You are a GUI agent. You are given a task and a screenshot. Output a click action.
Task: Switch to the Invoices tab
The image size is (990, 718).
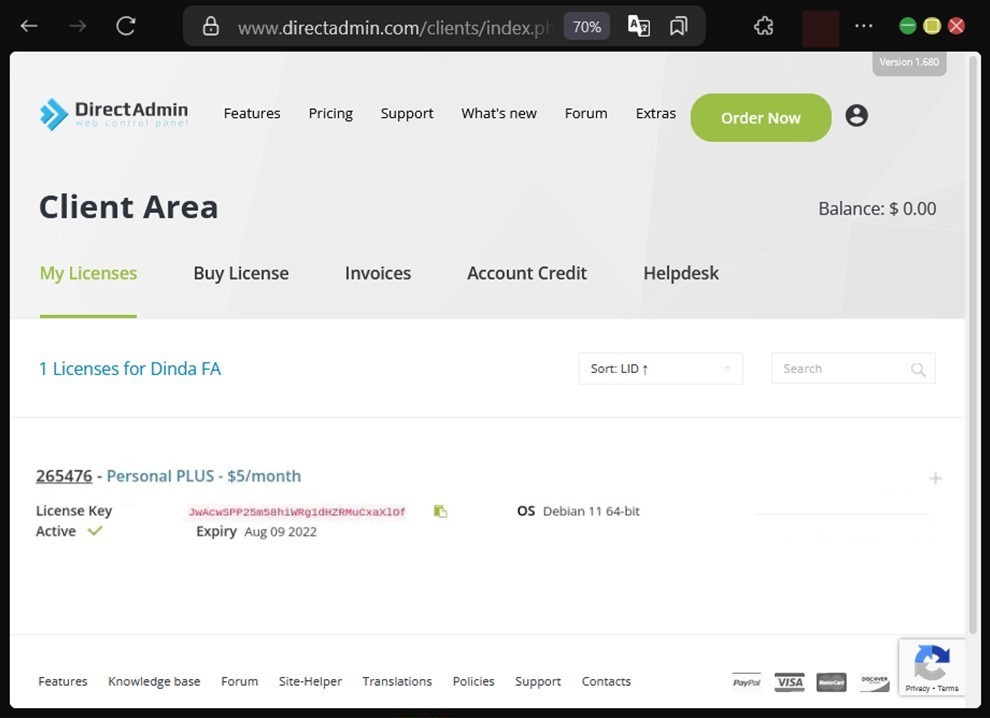click(378, 273)
